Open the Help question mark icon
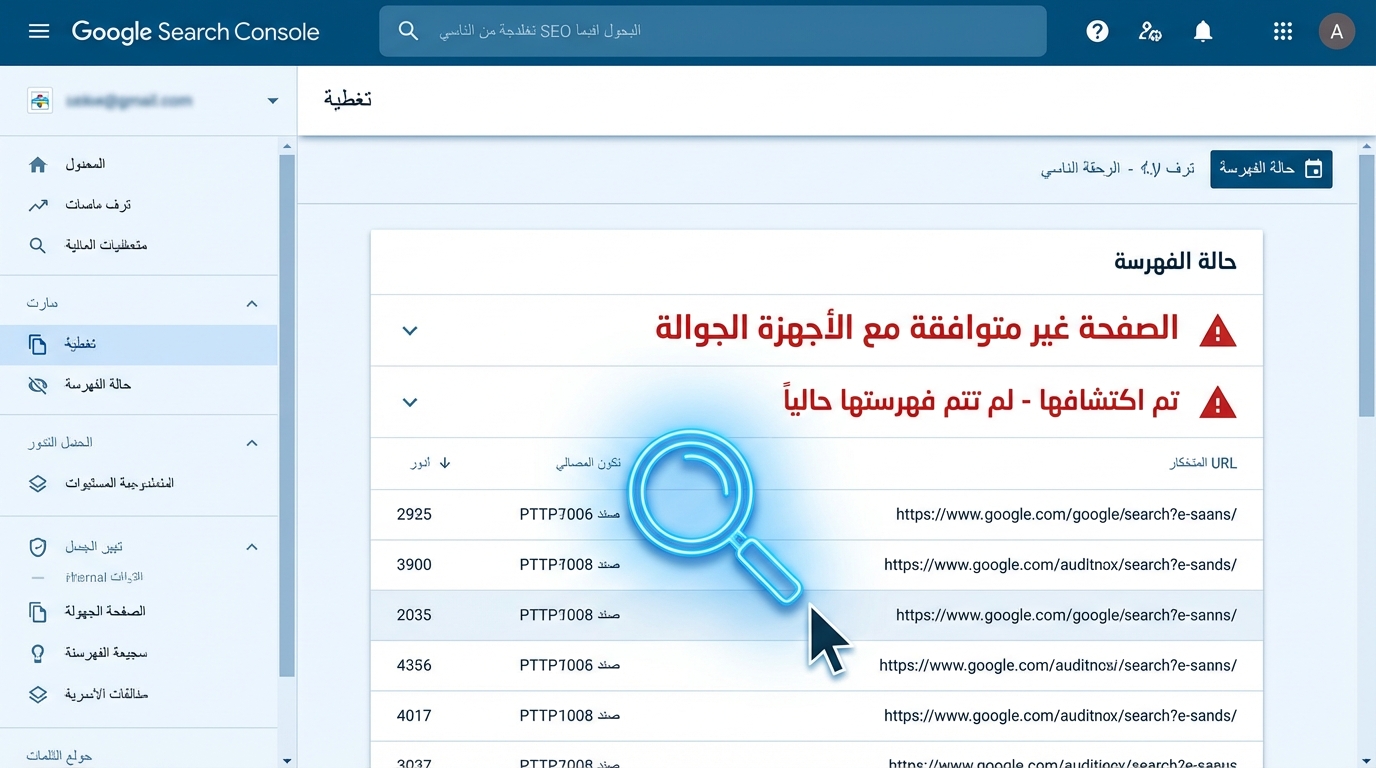Image resolution: width=1376 pixels, height=768 pixels. [1097, 31]
